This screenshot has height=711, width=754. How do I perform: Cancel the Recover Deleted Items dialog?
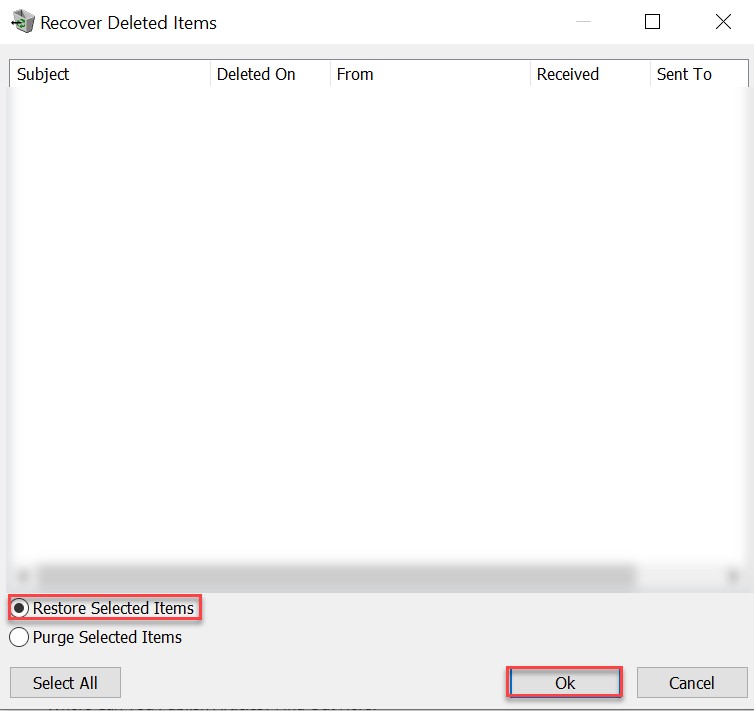(x=692, y=683)
